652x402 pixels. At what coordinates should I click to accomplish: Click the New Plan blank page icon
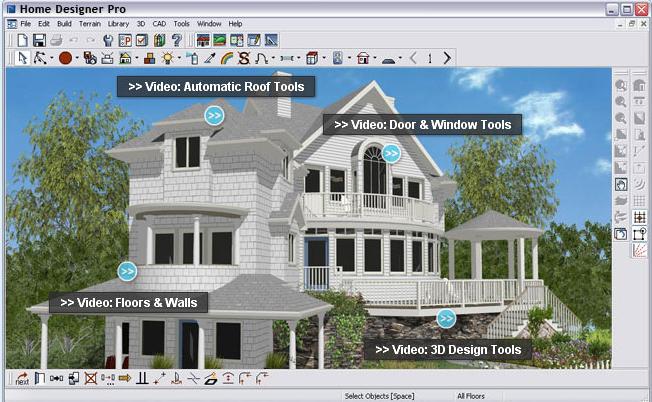tap(22, 40)
